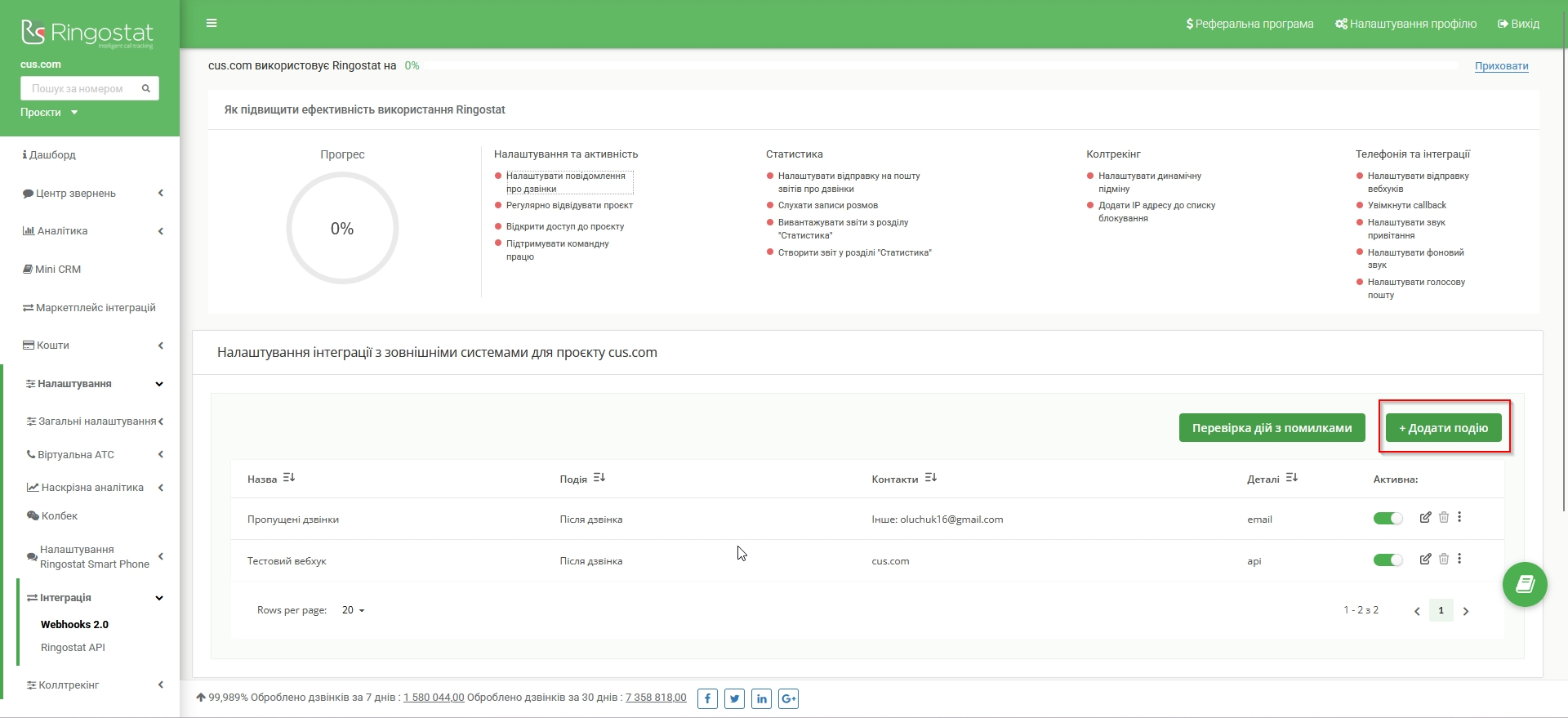Disable the Пропущені дзвінки active toggle

tap(1388, 518)
